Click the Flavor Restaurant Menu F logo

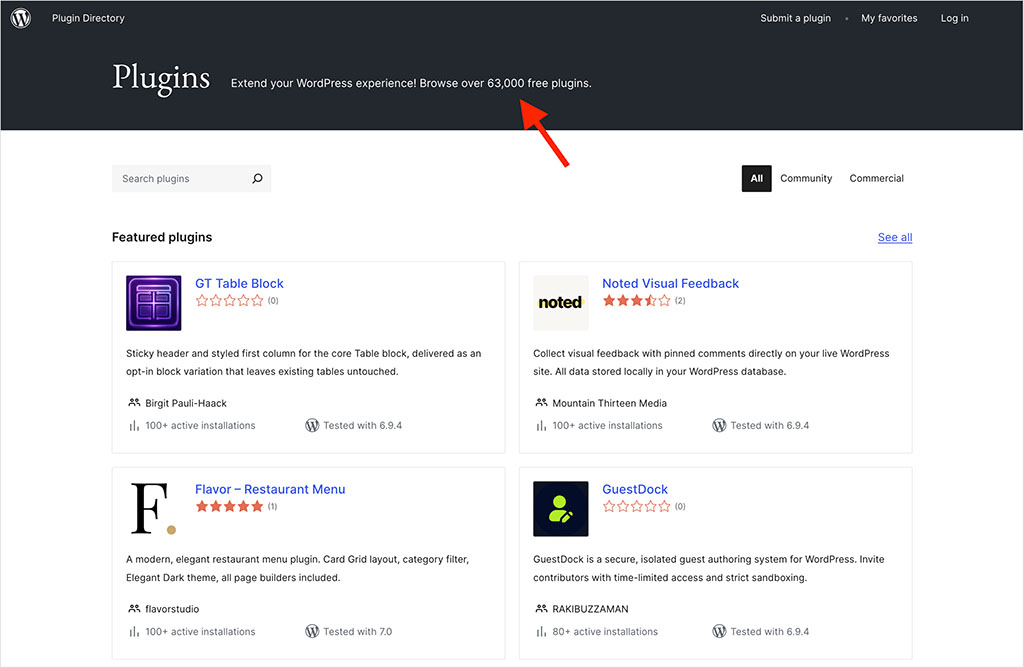tap(153, 509)
